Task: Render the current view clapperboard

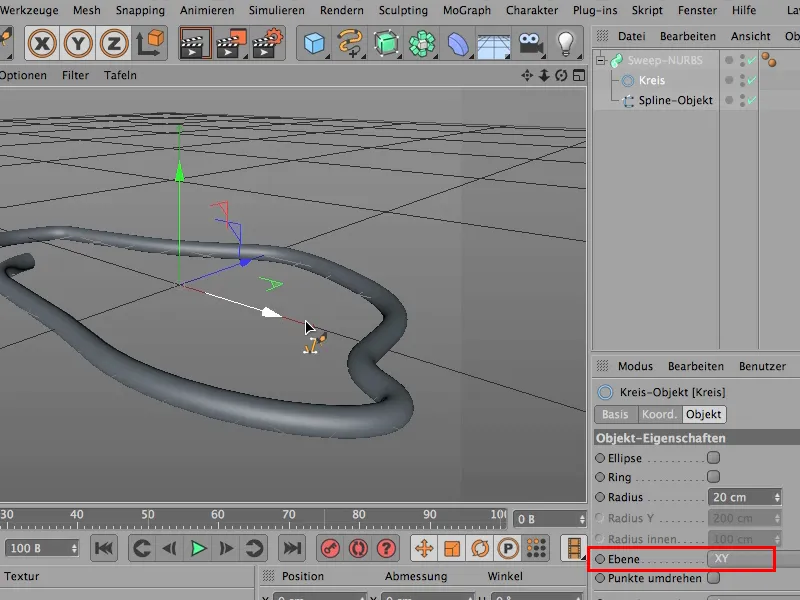Action: 195,44
